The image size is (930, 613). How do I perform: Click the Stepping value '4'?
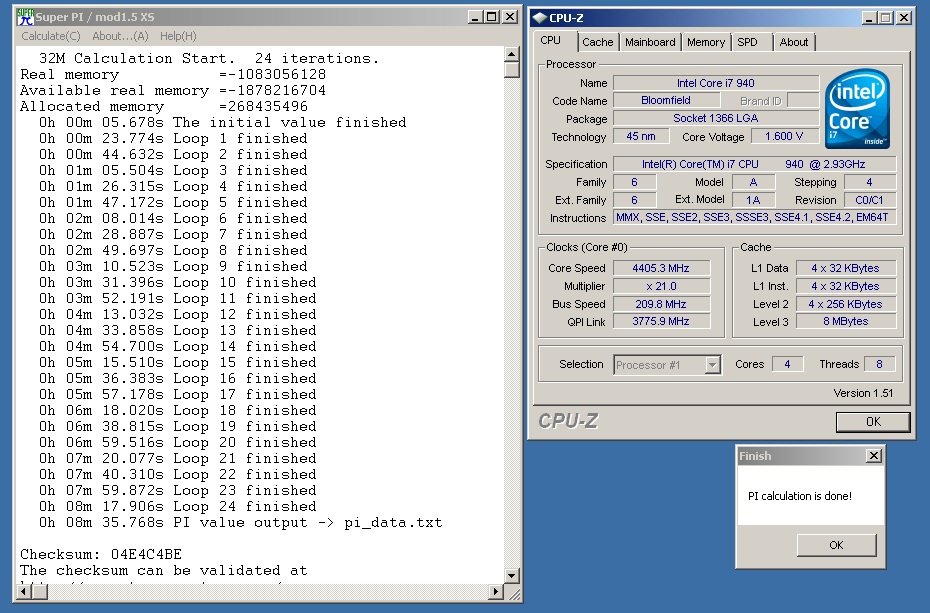pyautogui.click(x=870, y=182)
